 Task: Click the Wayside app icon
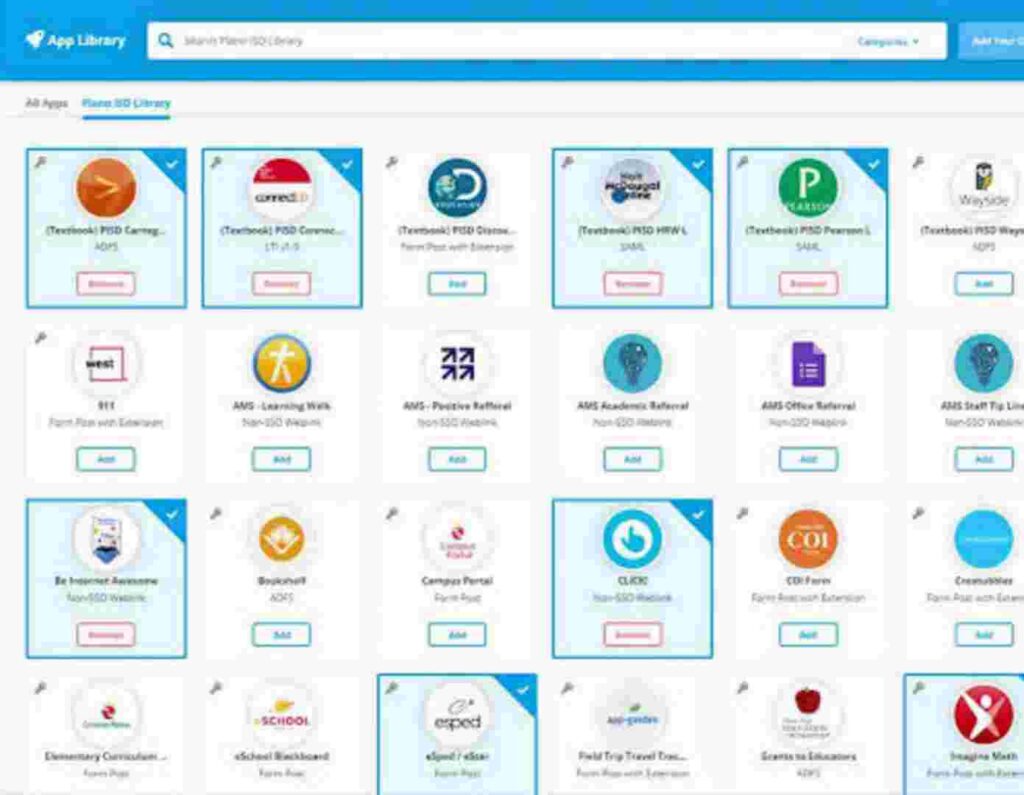coord(984,187)
